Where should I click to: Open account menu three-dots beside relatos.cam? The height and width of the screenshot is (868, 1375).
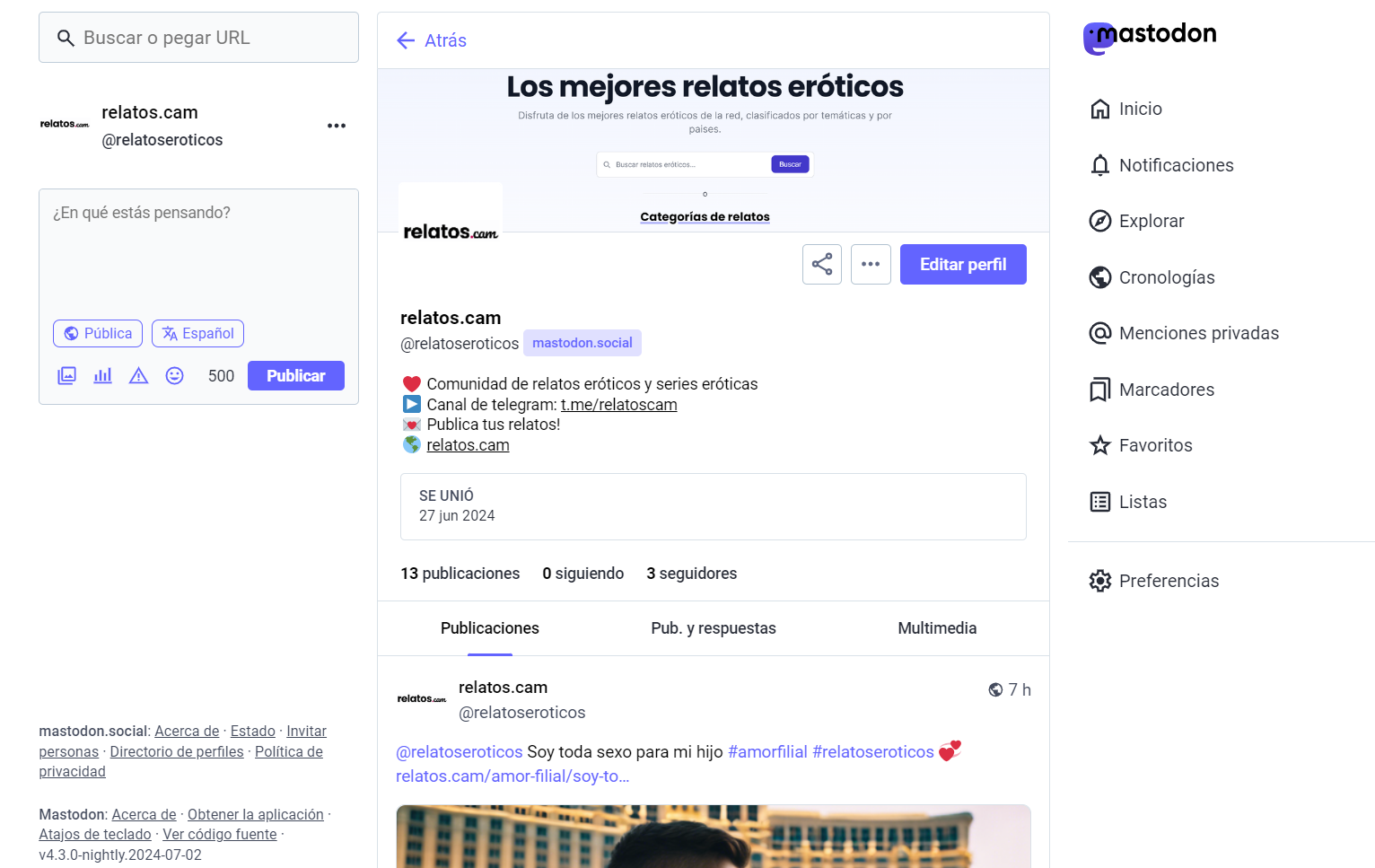337,126
